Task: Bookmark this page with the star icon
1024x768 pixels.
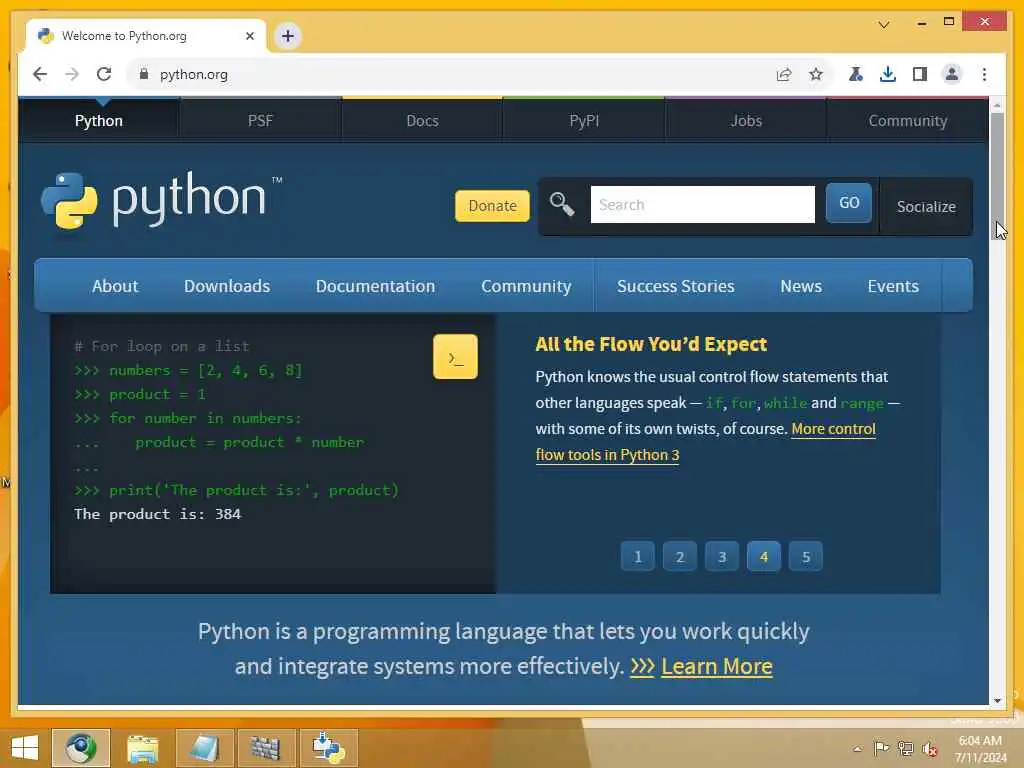Action: point(816,74)
